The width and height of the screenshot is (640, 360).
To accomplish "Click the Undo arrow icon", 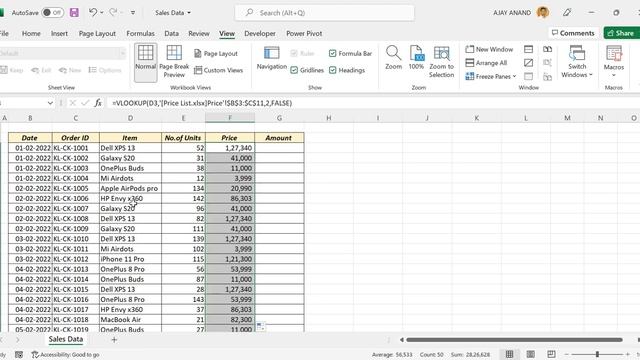I will [x=93, y=13].
